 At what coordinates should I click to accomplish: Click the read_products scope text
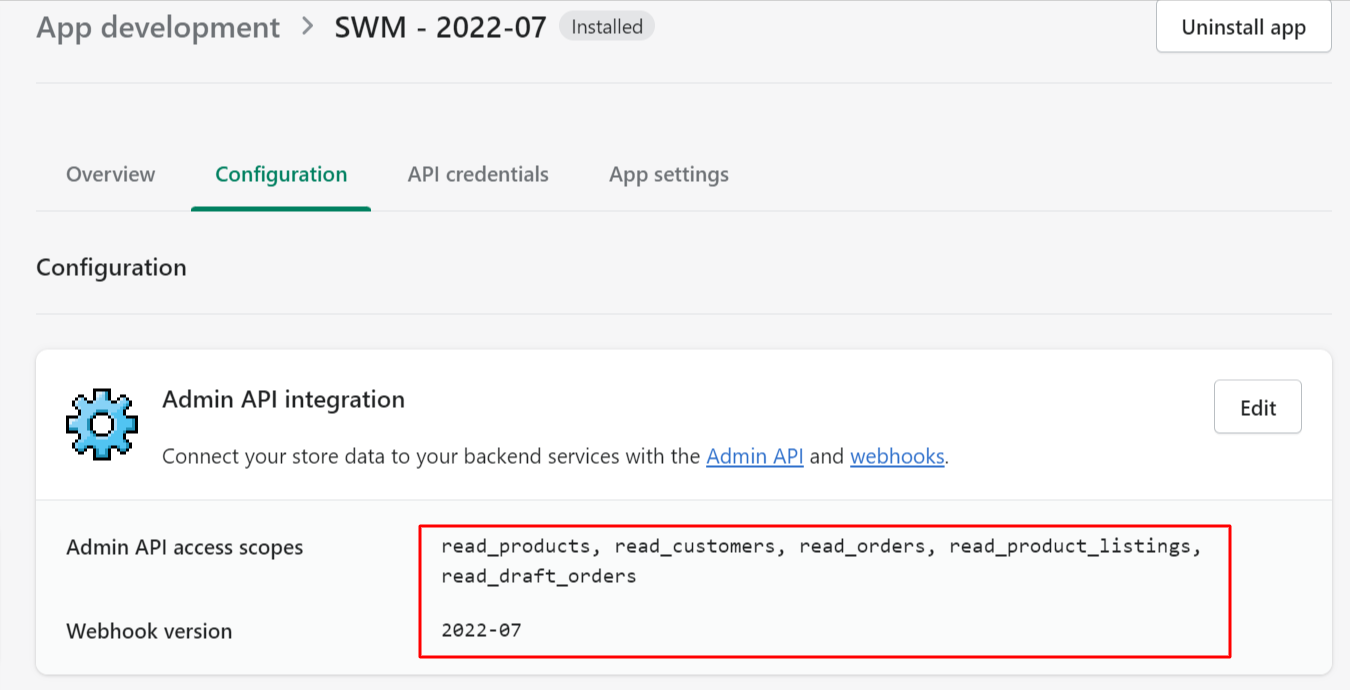click(x=516, y=547)
